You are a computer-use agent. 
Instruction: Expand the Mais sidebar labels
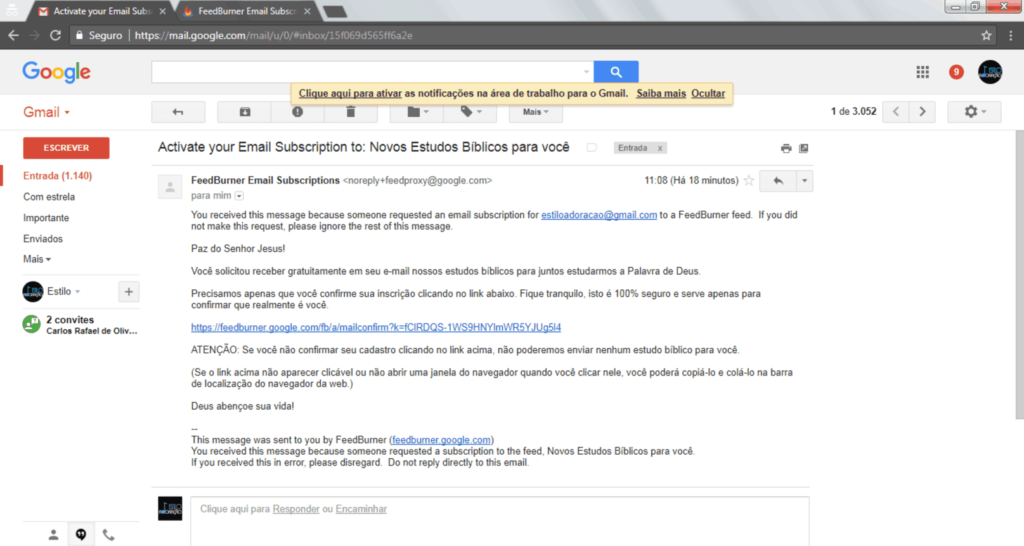(x=37, y=259)
